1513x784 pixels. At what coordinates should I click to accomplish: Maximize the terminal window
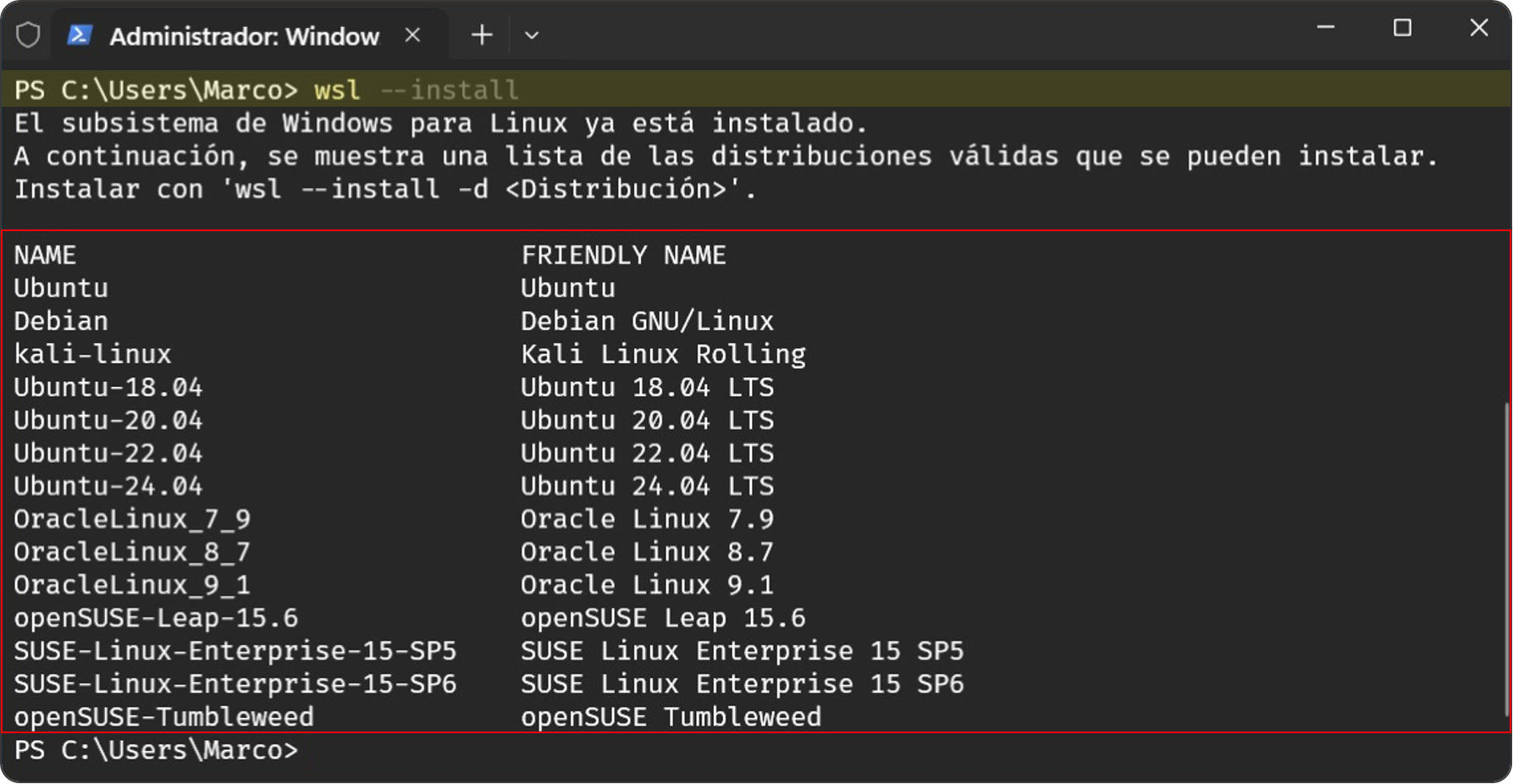click(1402, 28)
